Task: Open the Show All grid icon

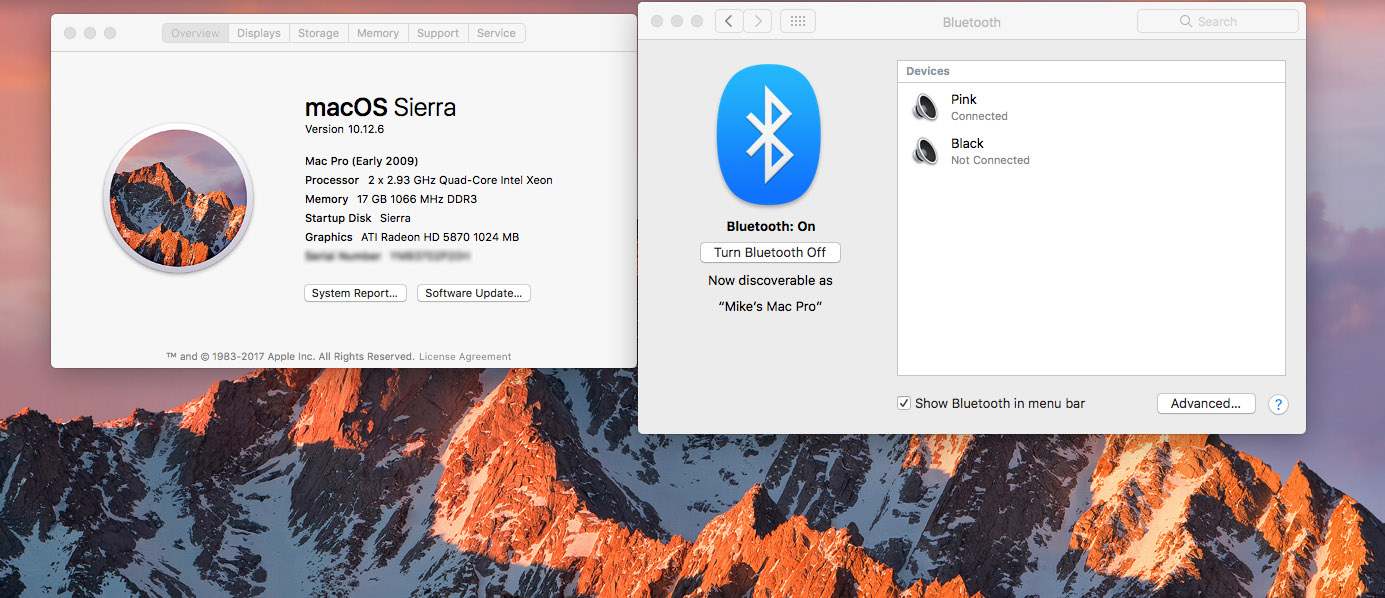Action: pyautogui.click(x=798, y=21)
